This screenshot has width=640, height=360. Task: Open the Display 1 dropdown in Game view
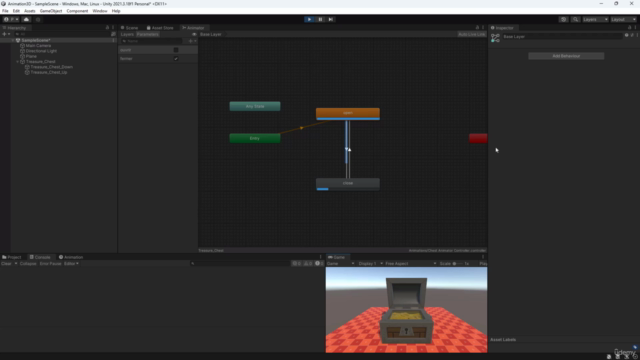point(370,264)
